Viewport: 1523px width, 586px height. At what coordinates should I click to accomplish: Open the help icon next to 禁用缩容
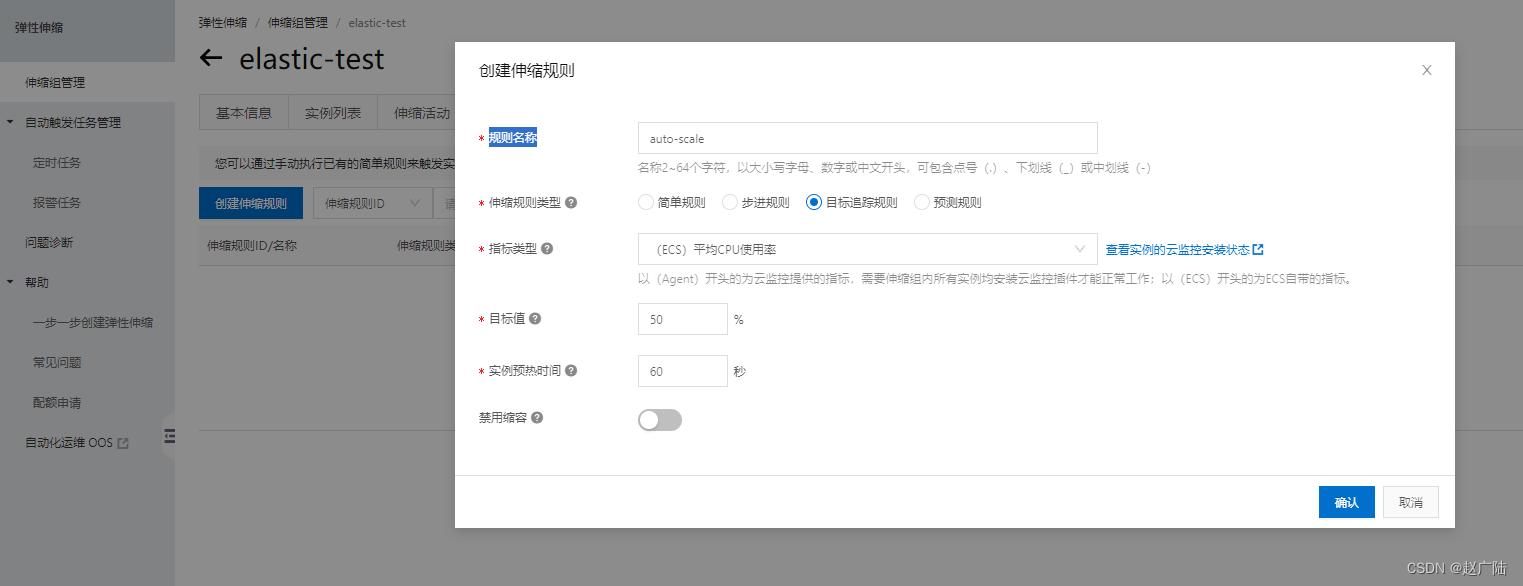[x=538, y=417]
